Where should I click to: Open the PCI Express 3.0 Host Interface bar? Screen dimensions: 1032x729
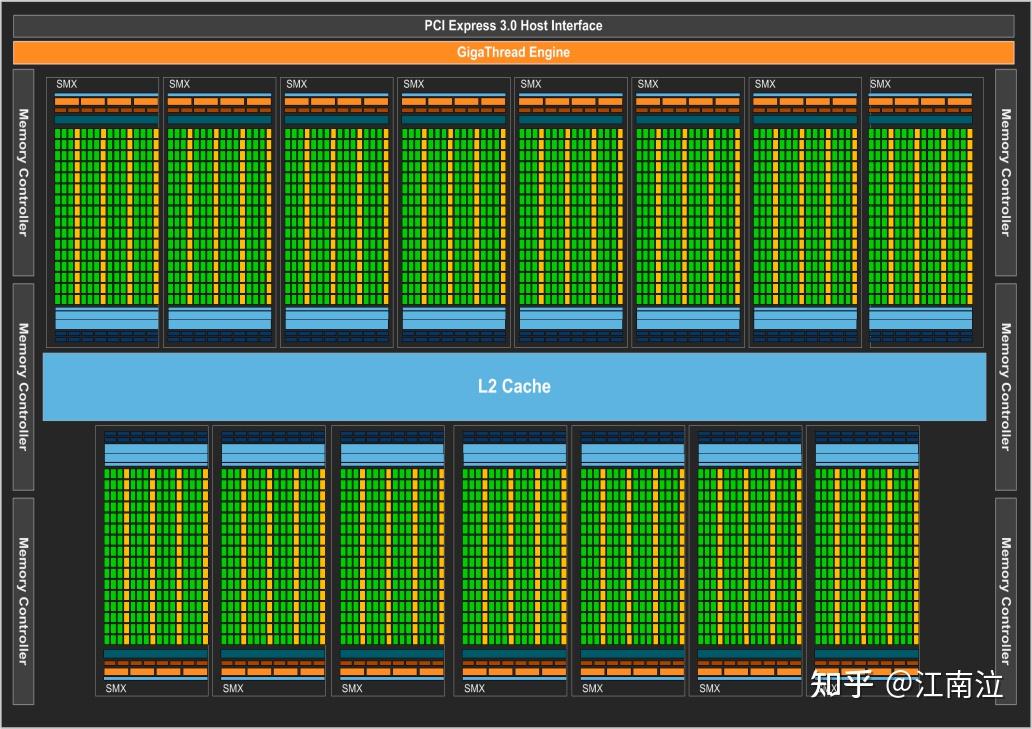(x=514, y=24)
